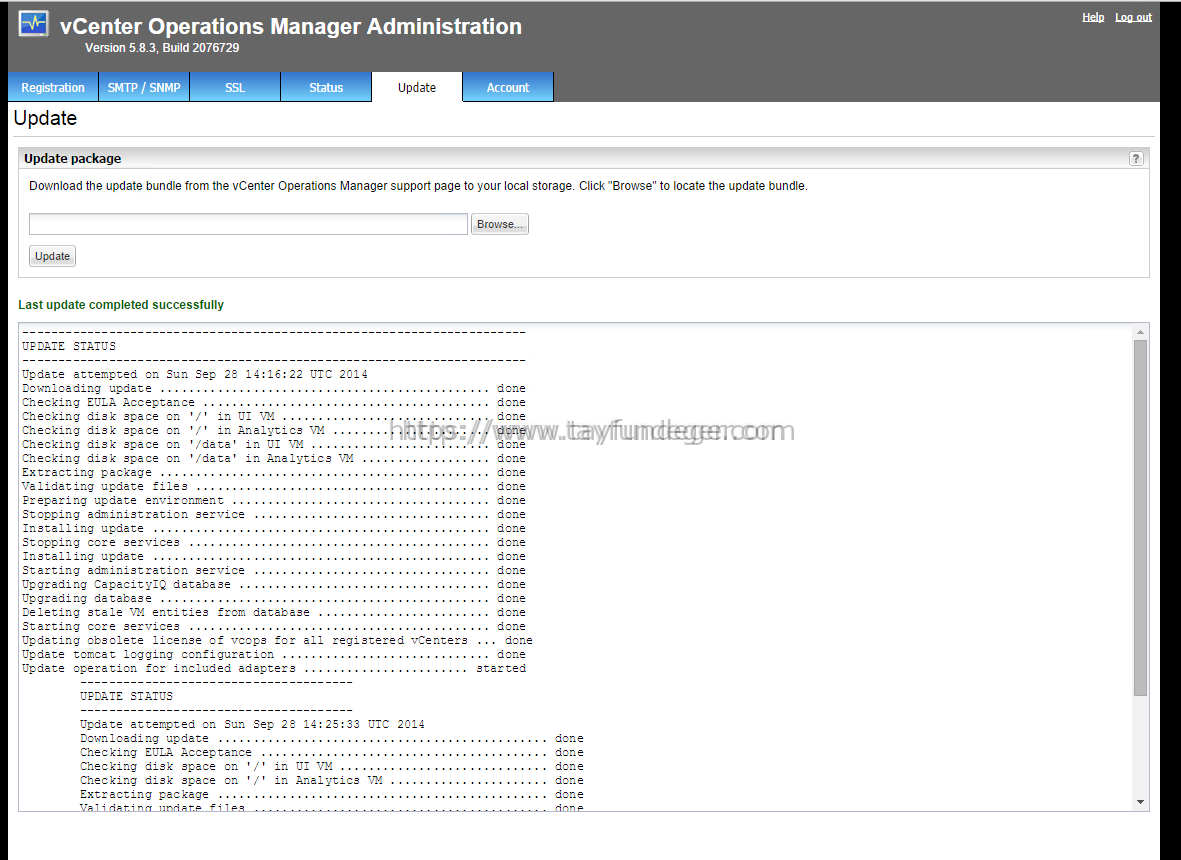This screenshot has width=1181, height=860.
Task: Click the Help link in the header
Action: 1093,17
